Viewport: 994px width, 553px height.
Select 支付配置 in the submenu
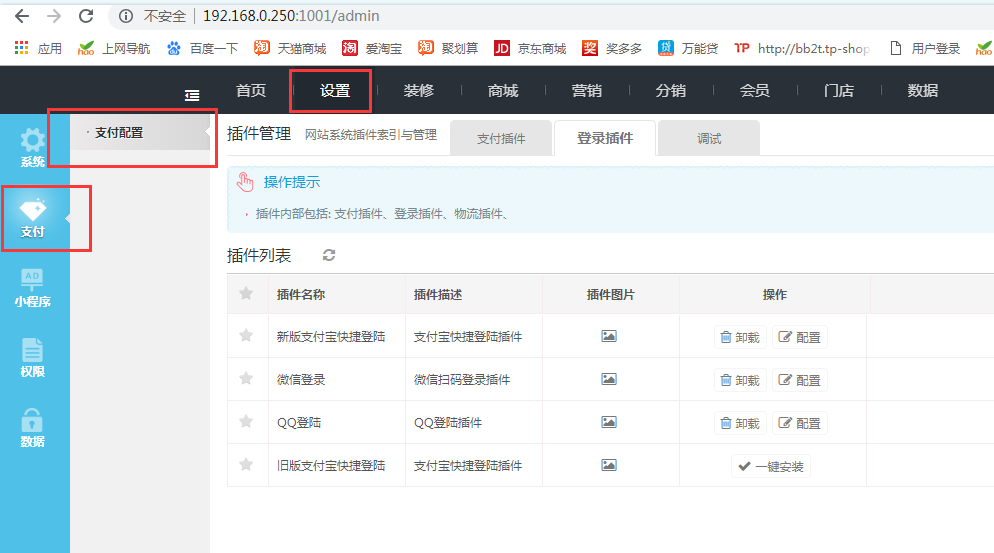[x=119, y=132]
